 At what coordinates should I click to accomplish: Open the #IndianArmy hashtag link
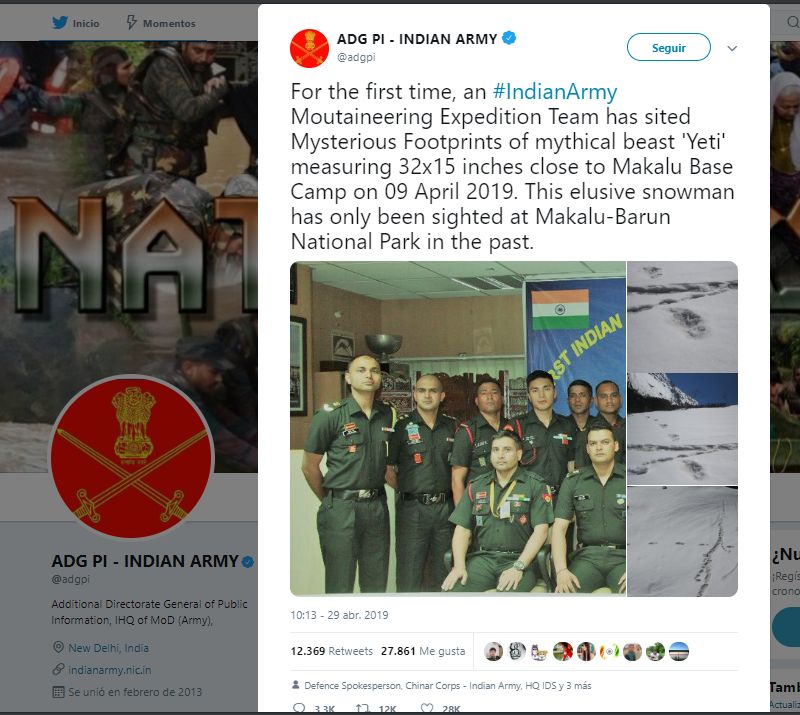tap(555, 92)
